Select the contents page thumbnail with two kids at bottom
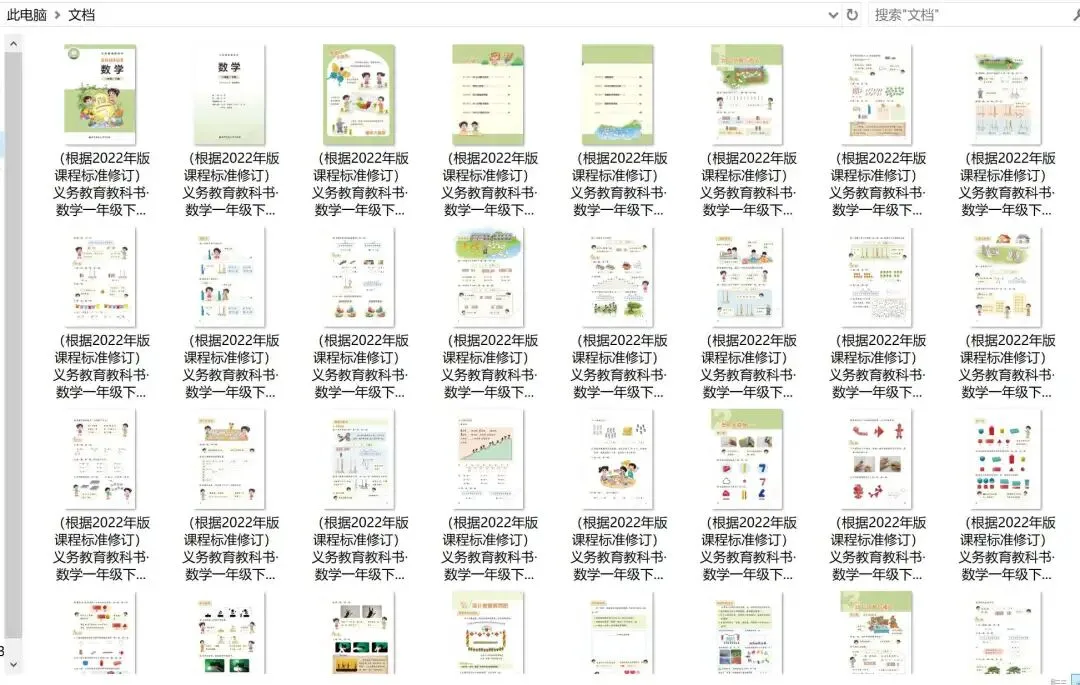The height and width of the screenshot is (685, 1080). (x=488, y=94)
